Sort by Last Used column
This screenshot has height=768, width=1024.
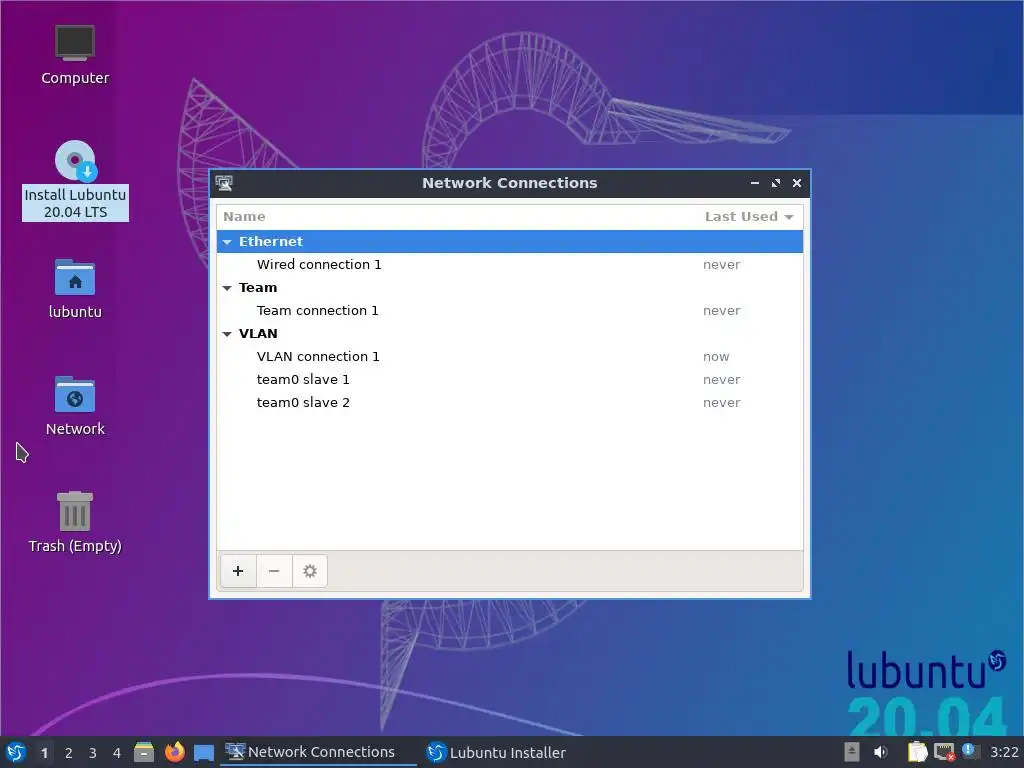click(748, 217)
